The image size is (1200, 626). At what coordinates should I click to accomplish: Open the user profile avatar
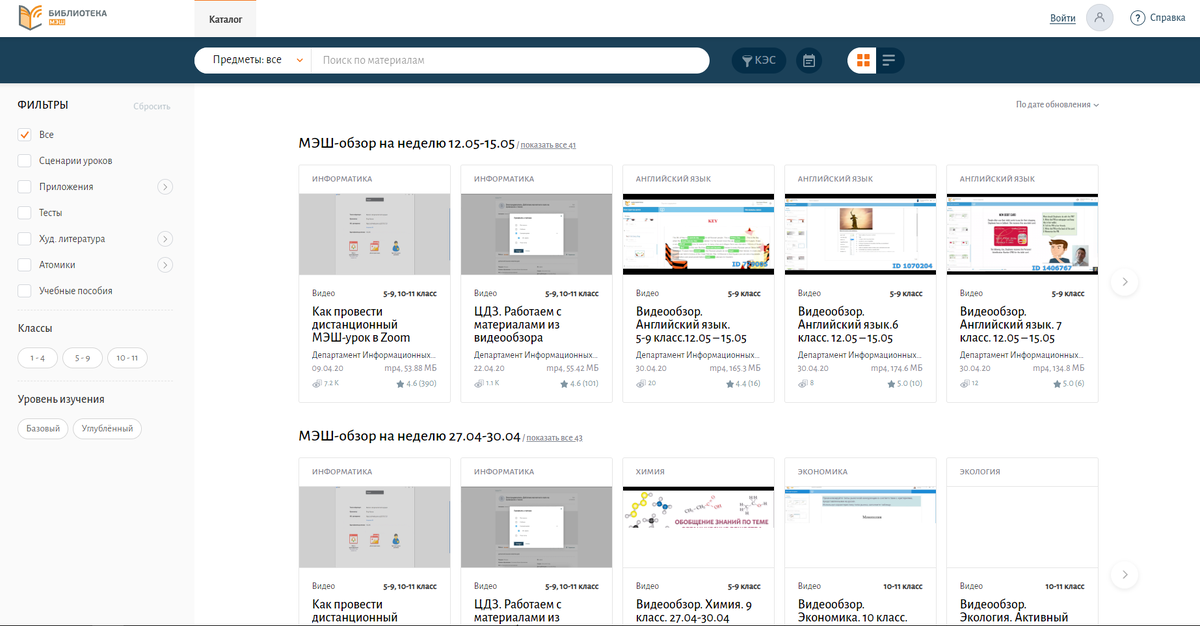point(1100,18)
